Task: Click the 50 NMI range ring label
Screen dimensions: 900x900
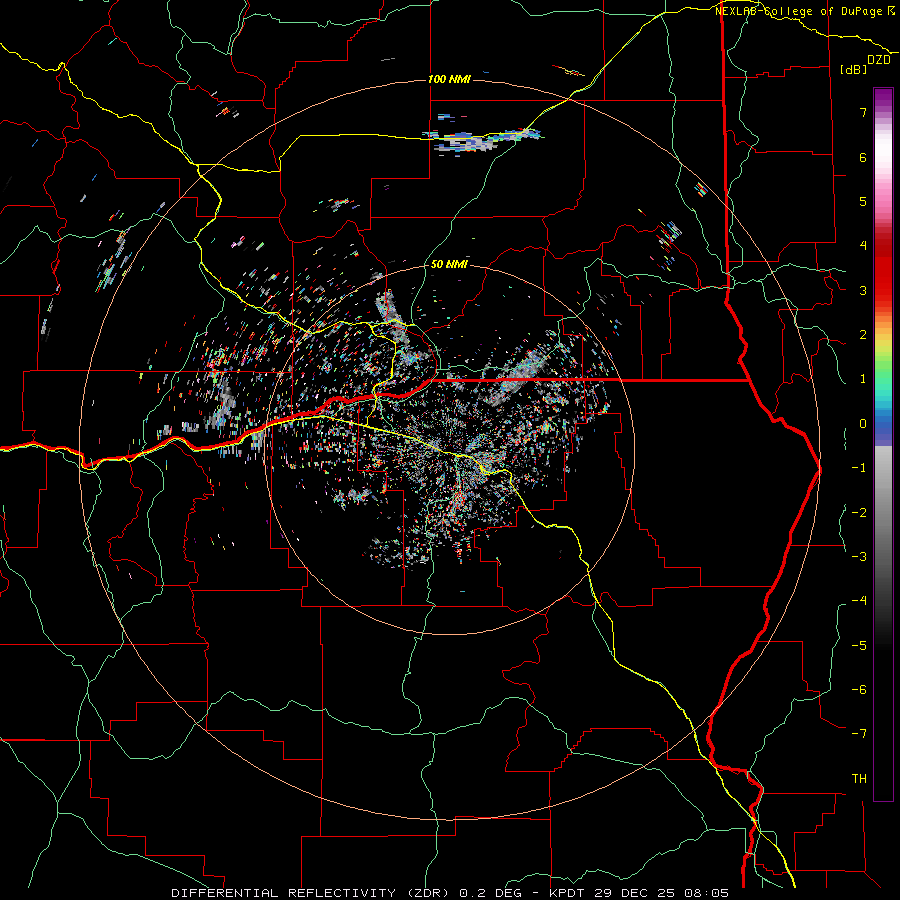Action: [x=449, y=264]
